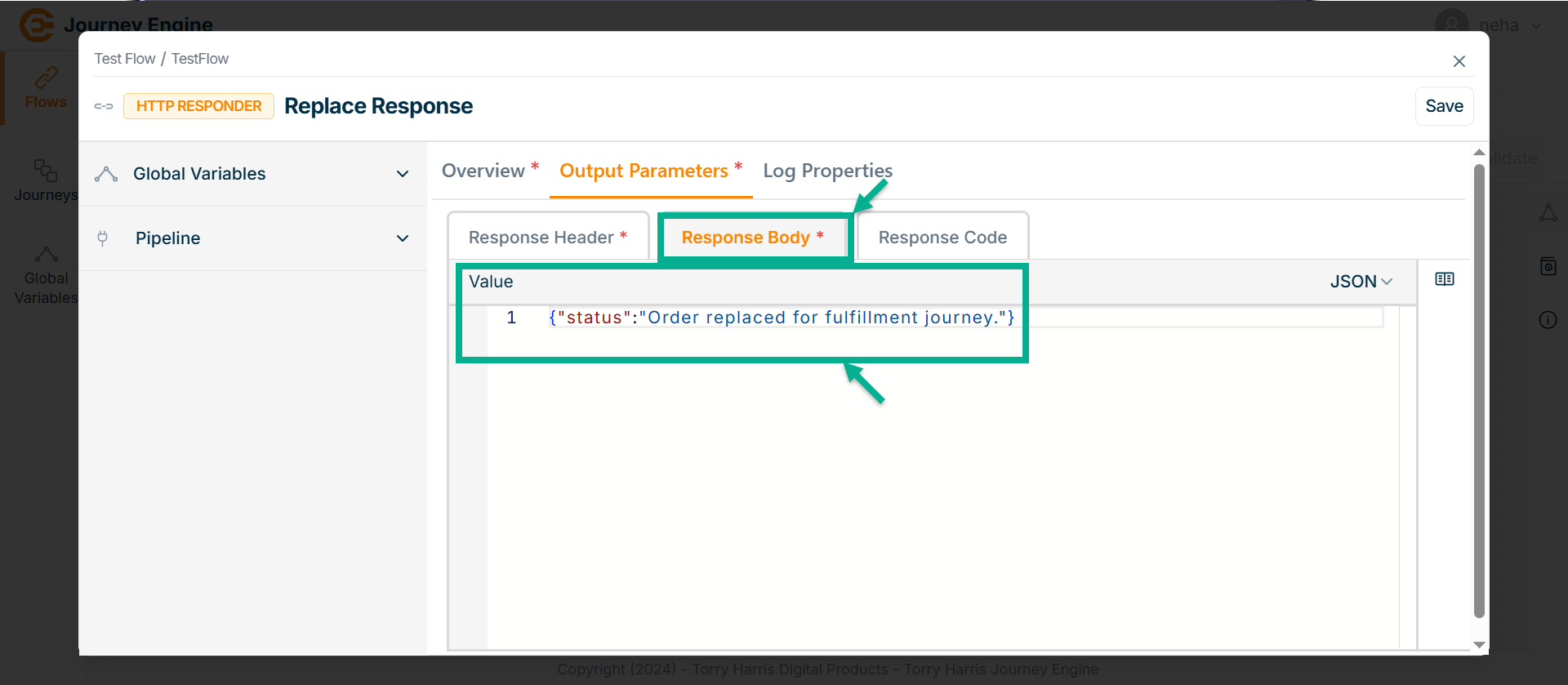1568x685 pixels.
Task: Expand the Global Variables section
Action: [x=402, y=174]
